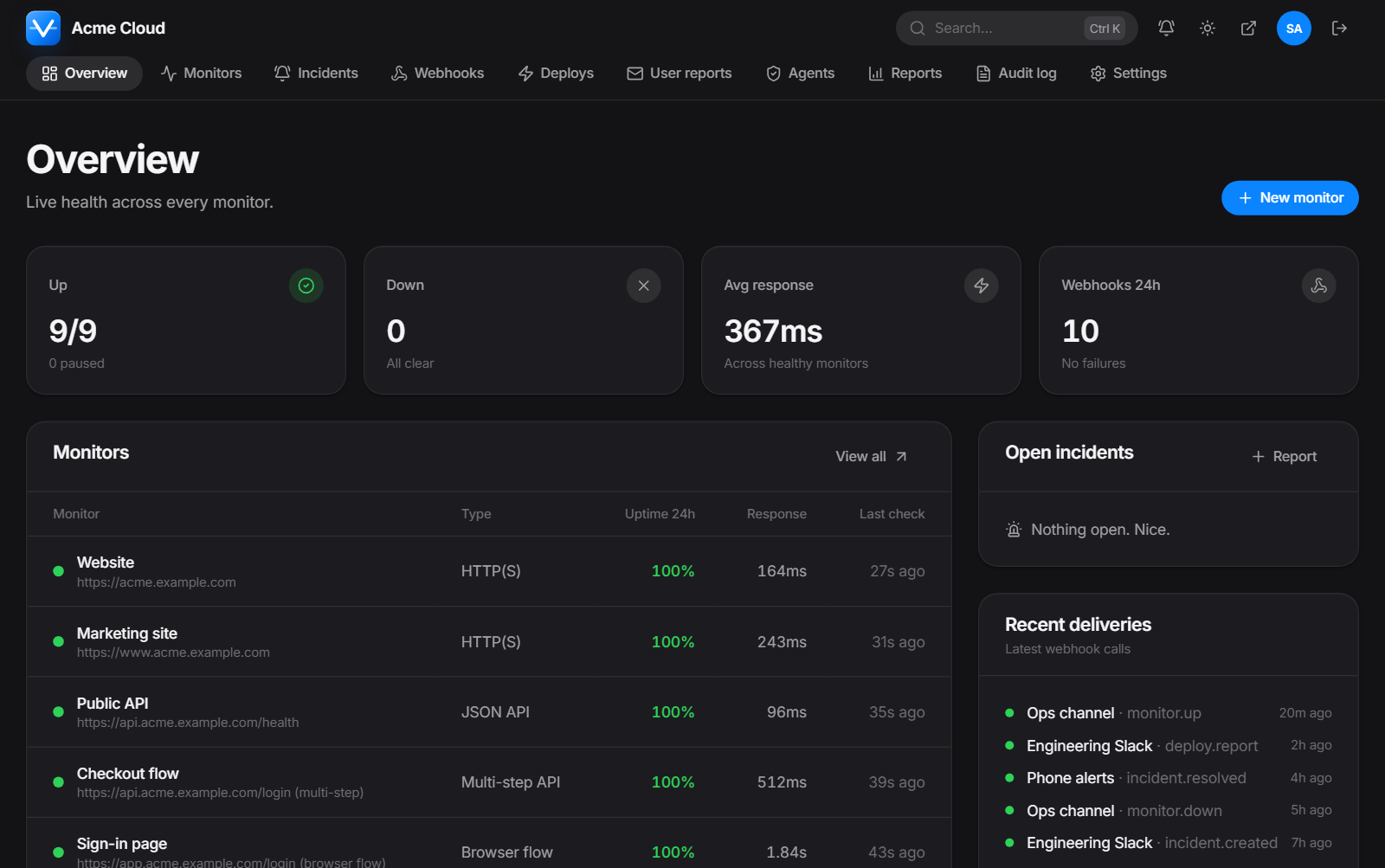Click the 512ms response value
This screenshot has width=1385, height=868.
point(782,782)
